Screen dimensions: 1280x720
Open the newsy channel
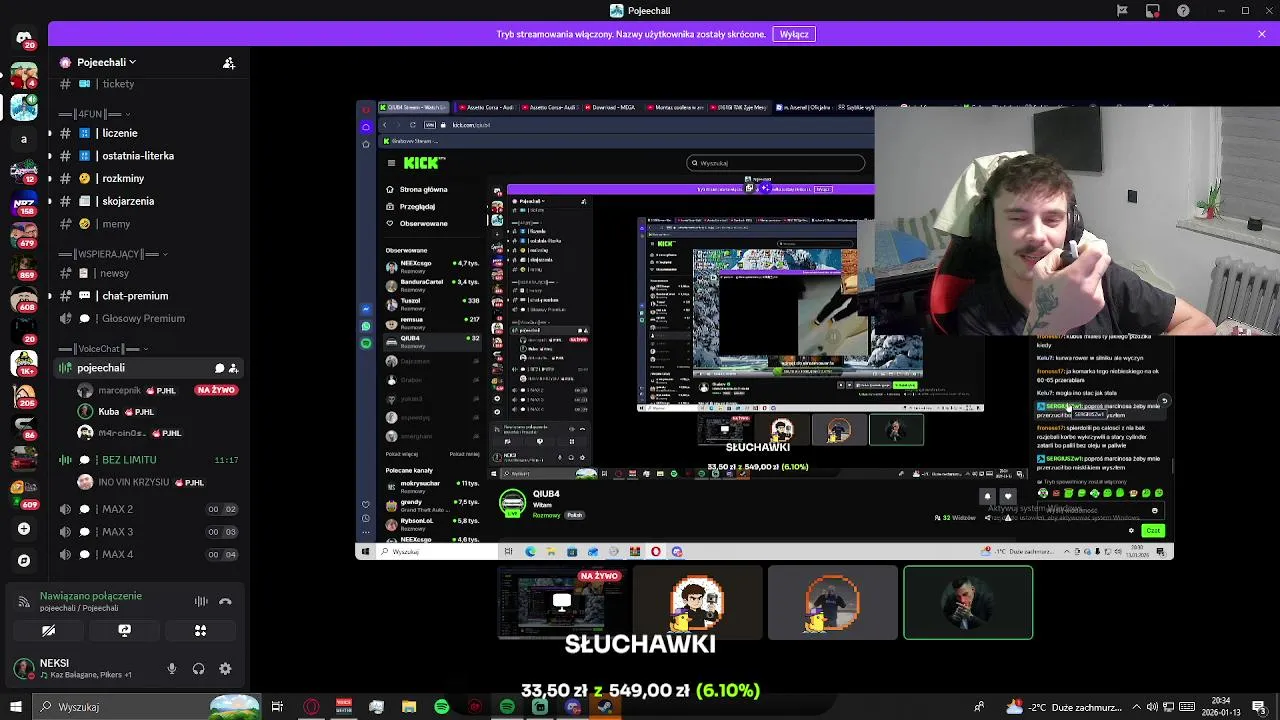click(x=148, y=273)
